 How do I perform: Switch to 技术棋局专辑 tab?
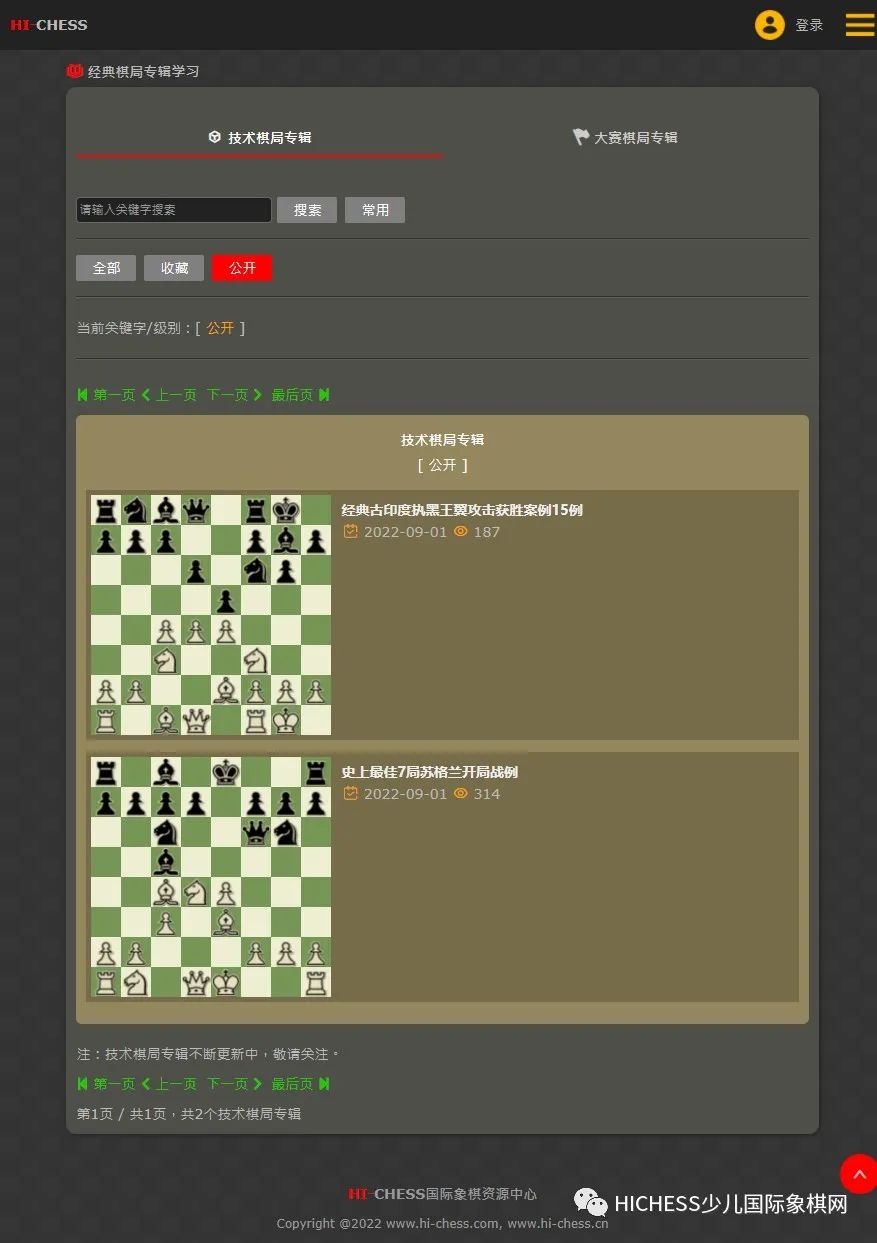260,138
